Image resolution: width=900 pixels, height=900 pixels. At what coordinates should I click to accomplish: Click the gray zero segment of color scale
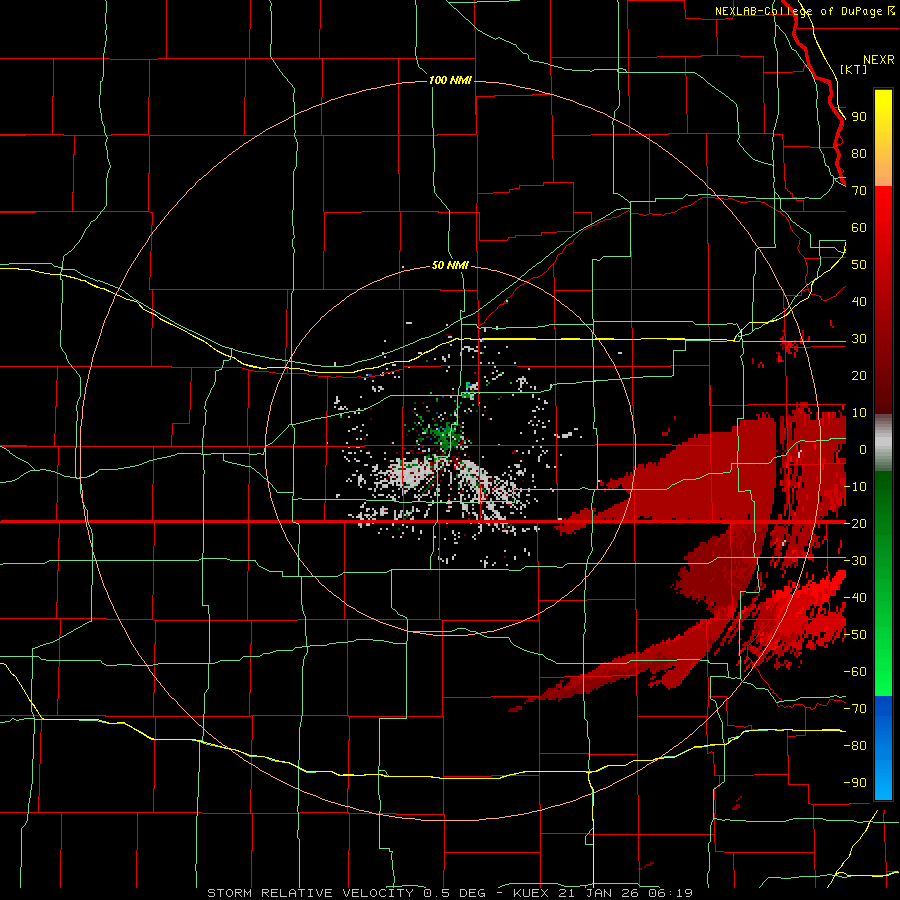[883, 443]
